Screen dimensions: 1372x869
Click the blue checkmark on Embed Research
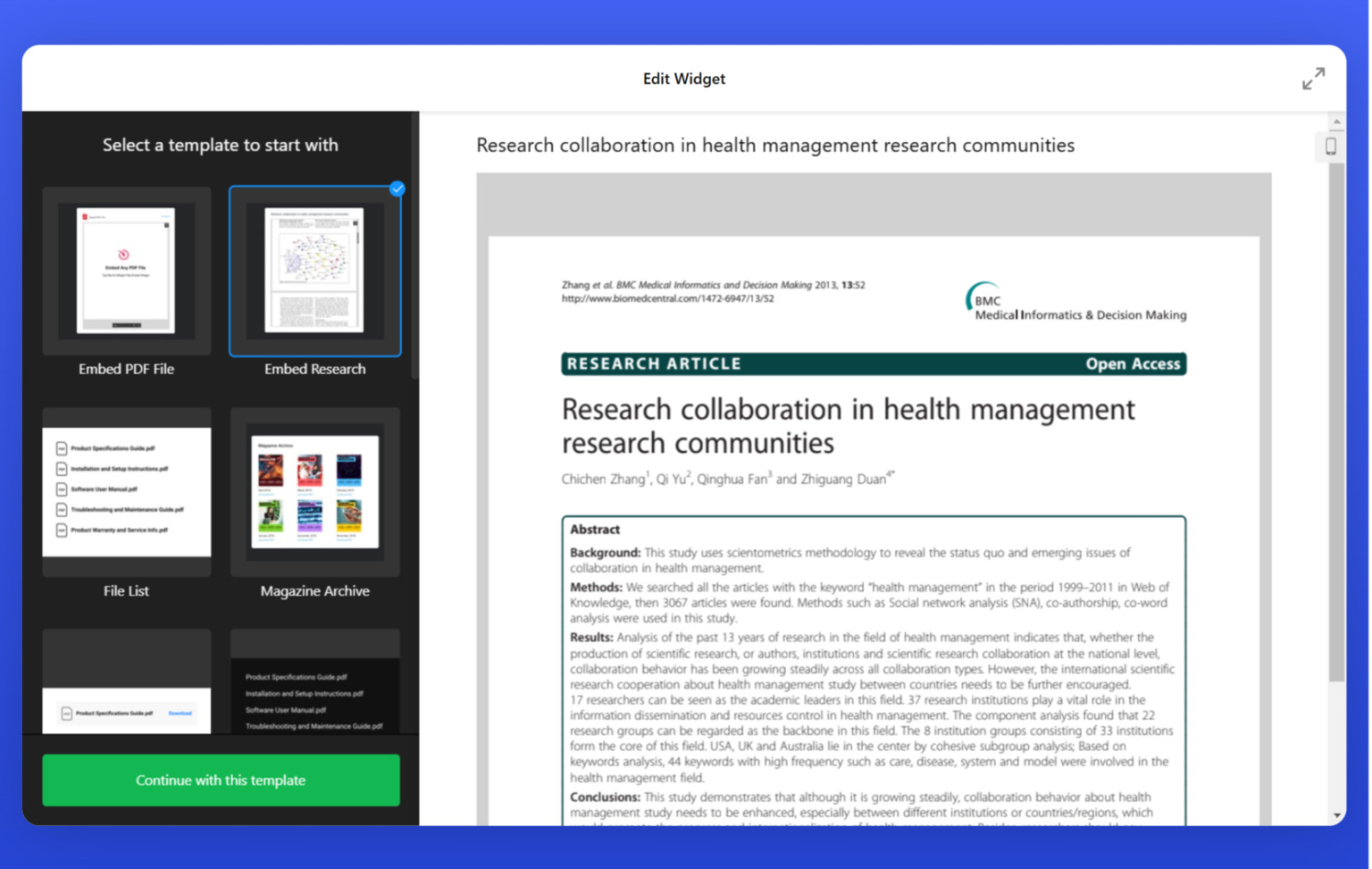click(397, 188)
